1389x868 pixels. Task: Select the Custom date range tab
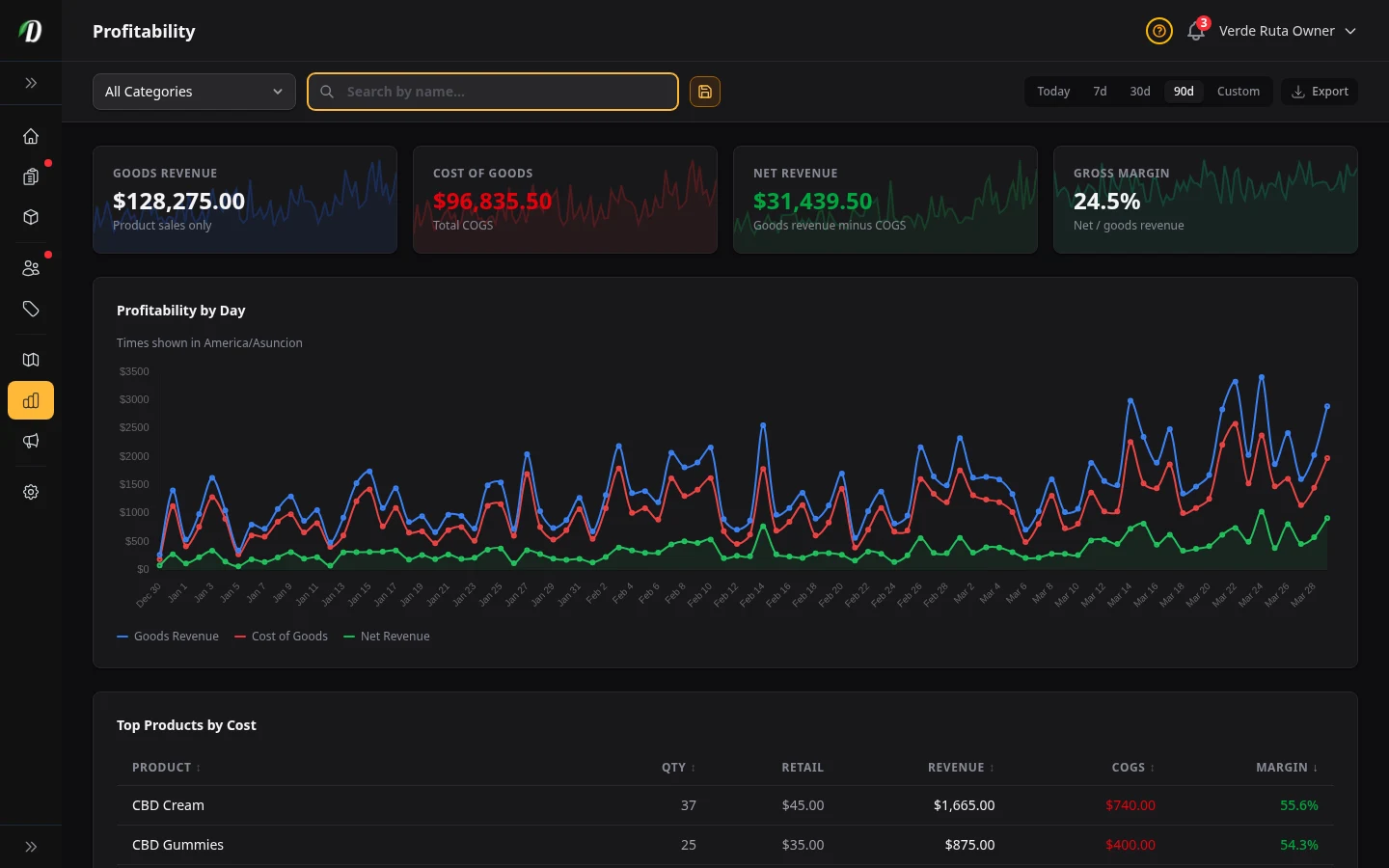1239,91
